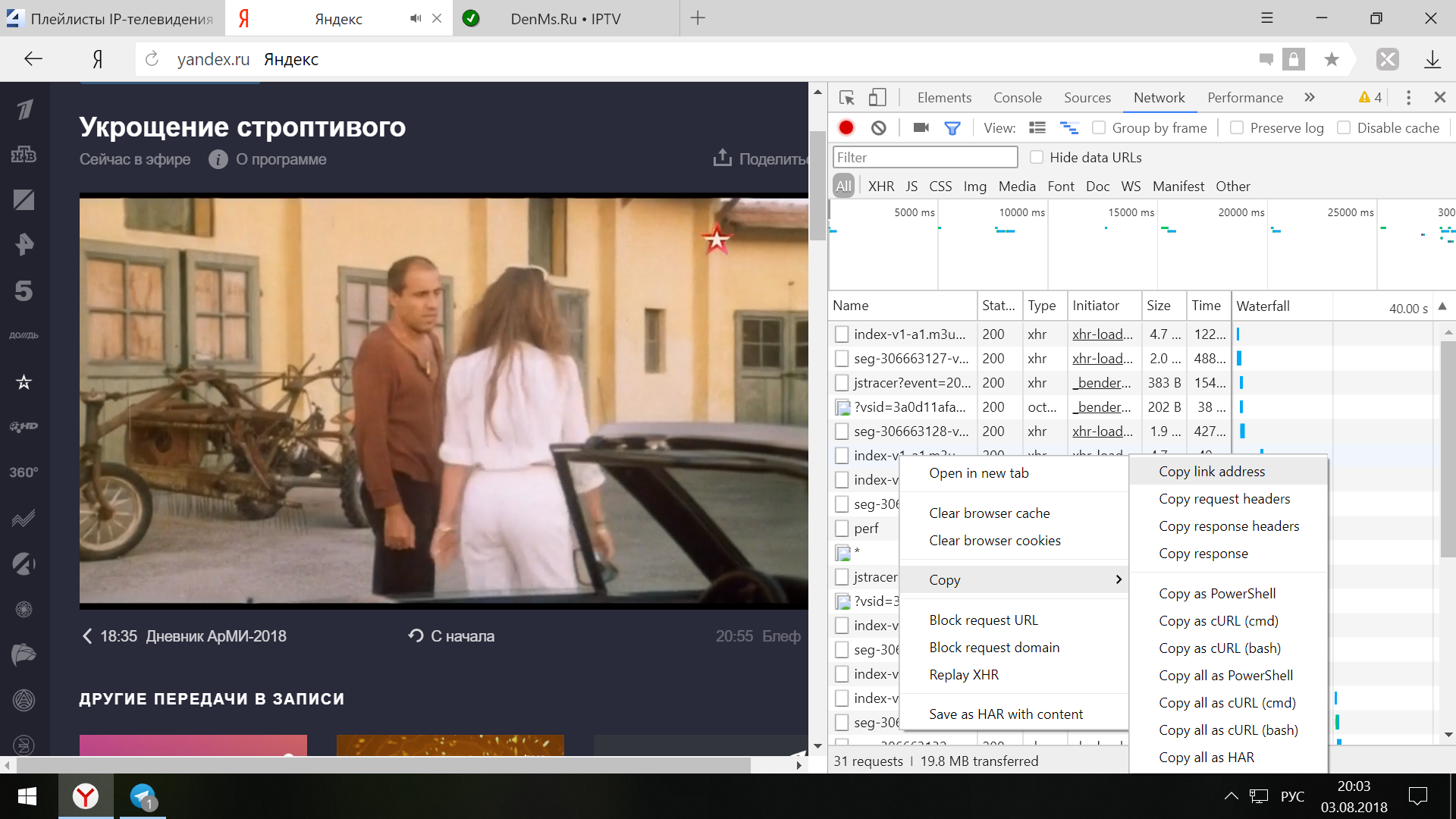Click the С начала restart button
1456x819 pixels.
point(452,636)
